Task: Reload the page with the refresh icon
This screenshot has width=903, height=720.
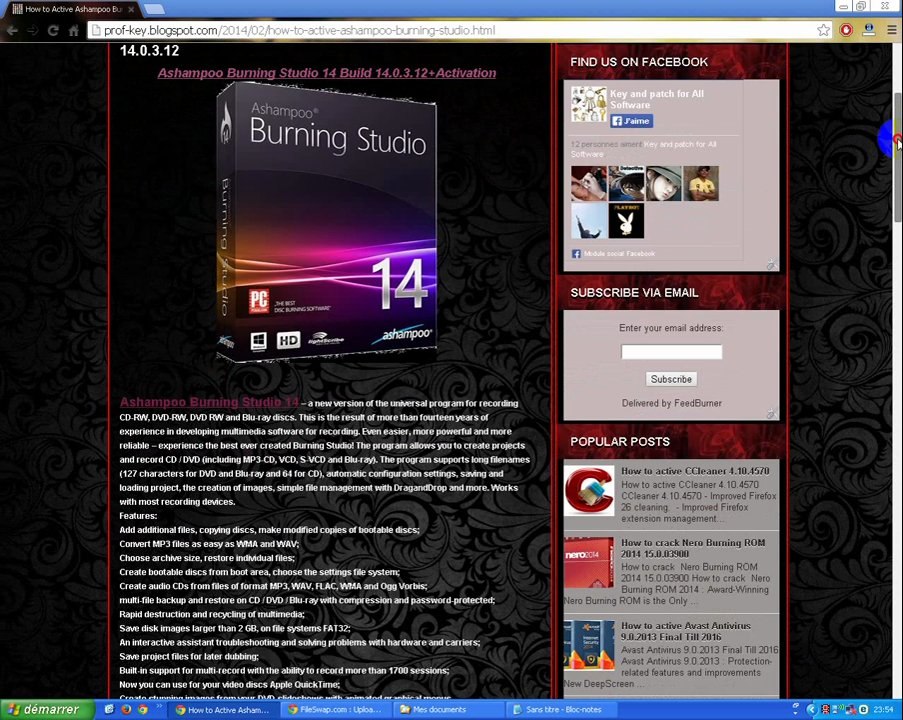Action: click(53, 31)
